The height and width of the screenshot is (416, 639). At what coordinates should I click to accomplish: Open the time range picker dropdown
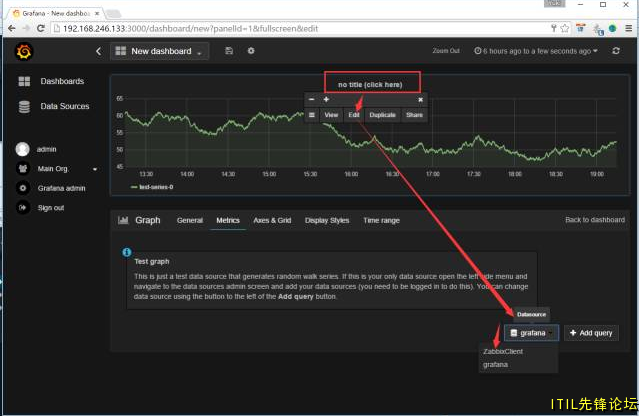[x=536, y=51]
